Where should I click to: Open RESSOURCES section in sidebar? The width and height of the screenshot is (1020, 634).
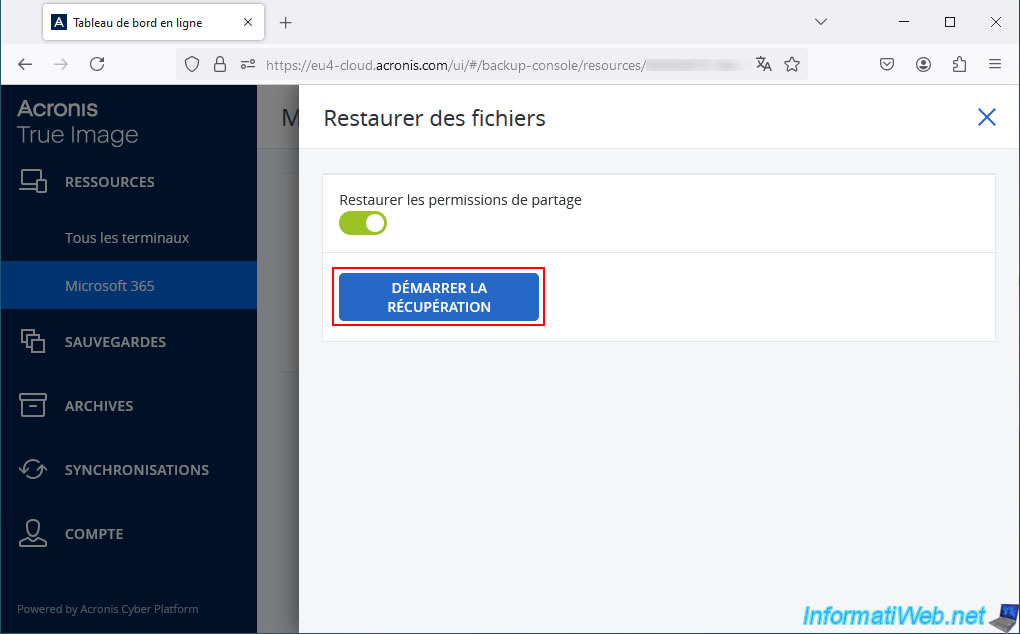click(109, 182)
